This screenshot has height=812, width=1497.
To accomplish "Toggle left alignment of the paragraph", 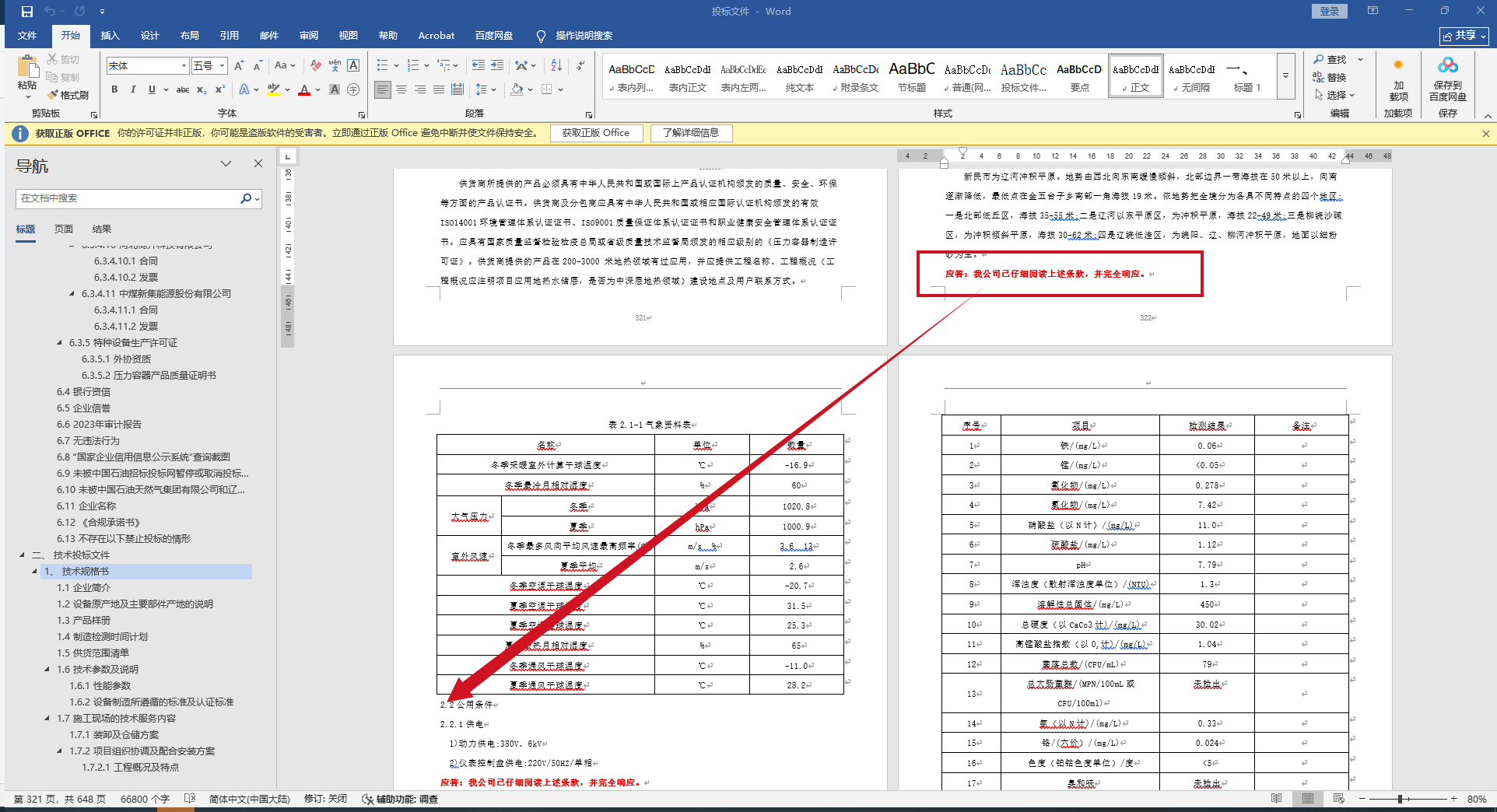I will (x=382, y=89).
